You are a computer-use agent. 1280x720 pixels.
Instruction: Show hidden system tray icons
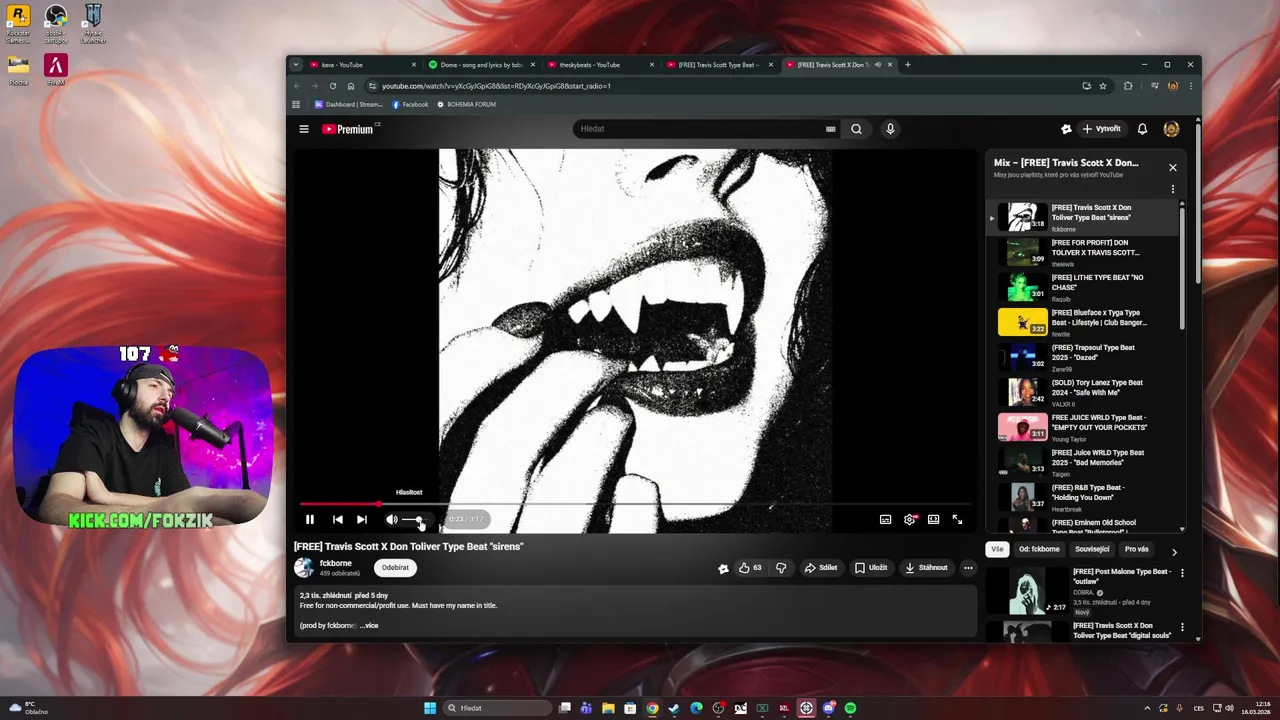click(1149, 708)
